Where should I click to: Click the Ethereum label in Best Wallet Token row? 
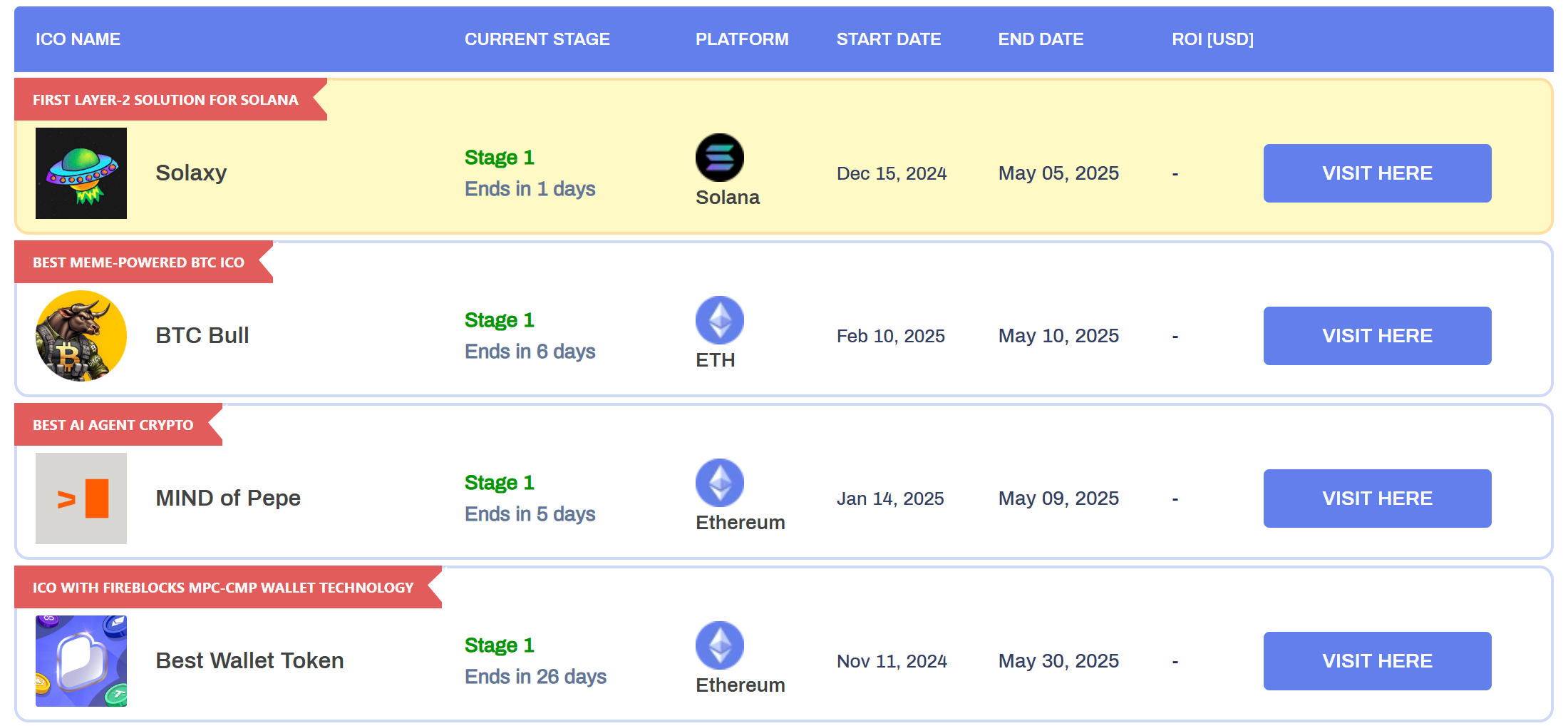tap(741, 685)
